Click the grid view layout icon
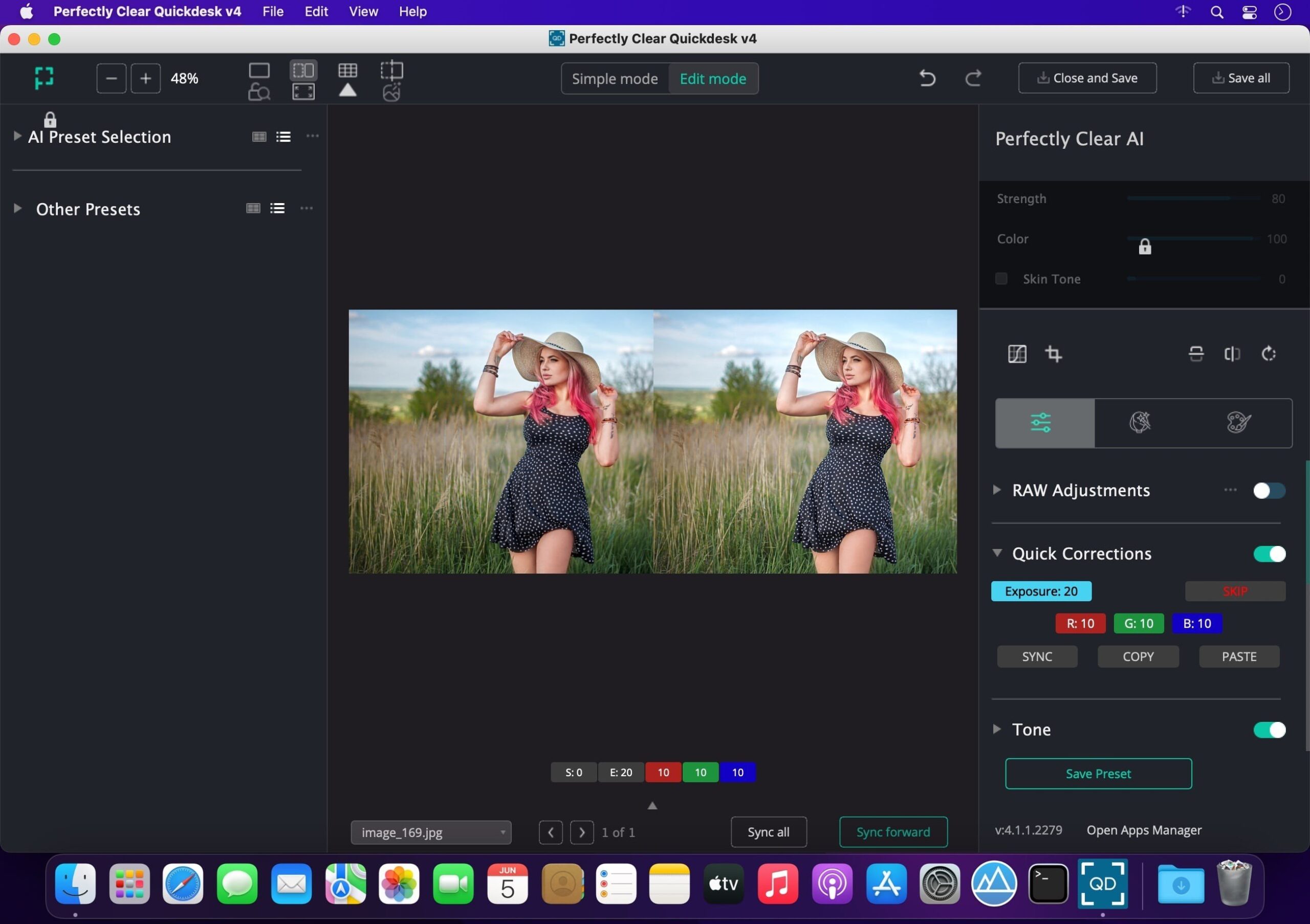Viewport: 1310px width, 924px height. tap(347, 71)
